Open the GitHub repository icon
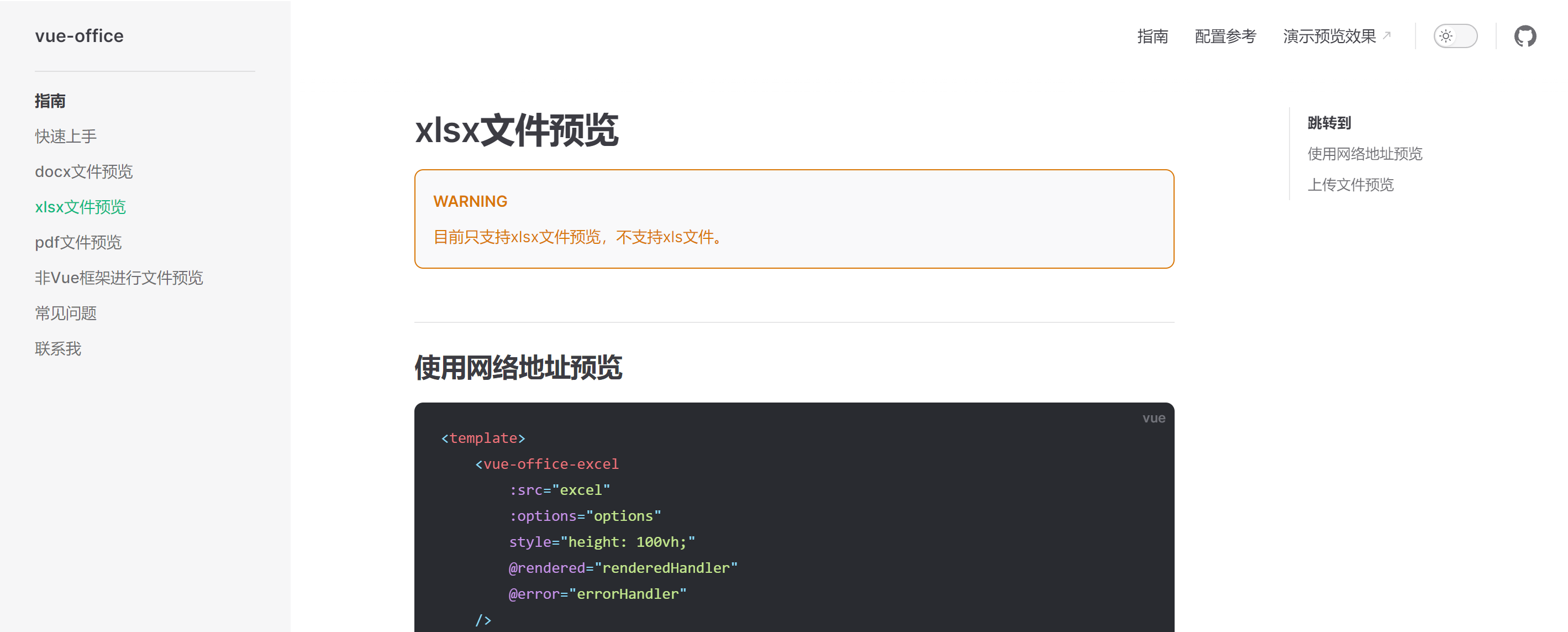 click(x=1525, y=36)
